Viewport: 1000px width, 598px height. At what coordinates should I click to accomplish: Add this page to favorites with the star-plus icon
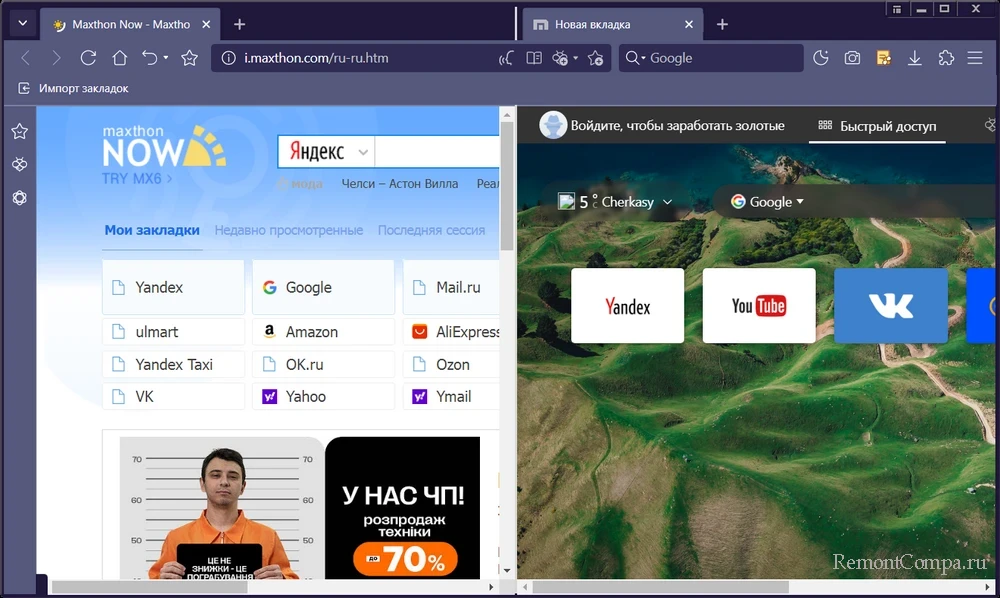click(596, 58)
